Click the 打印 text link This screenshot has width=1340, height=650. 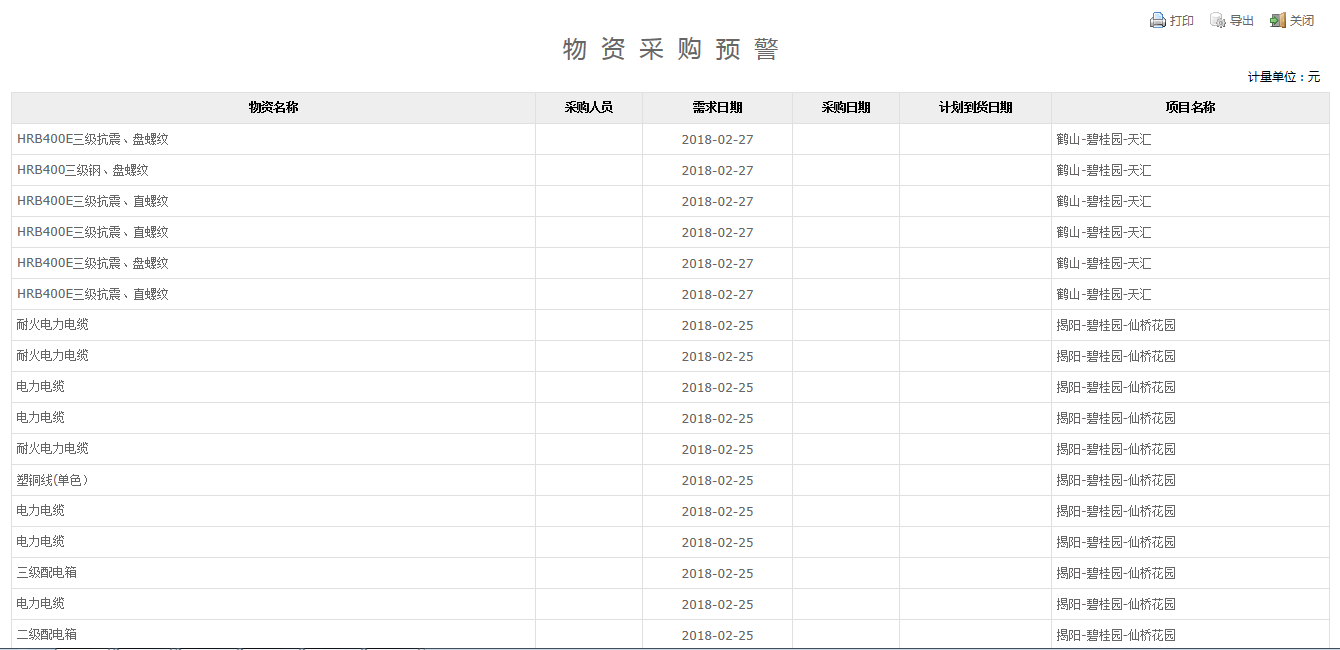(x=1182, y=21)
